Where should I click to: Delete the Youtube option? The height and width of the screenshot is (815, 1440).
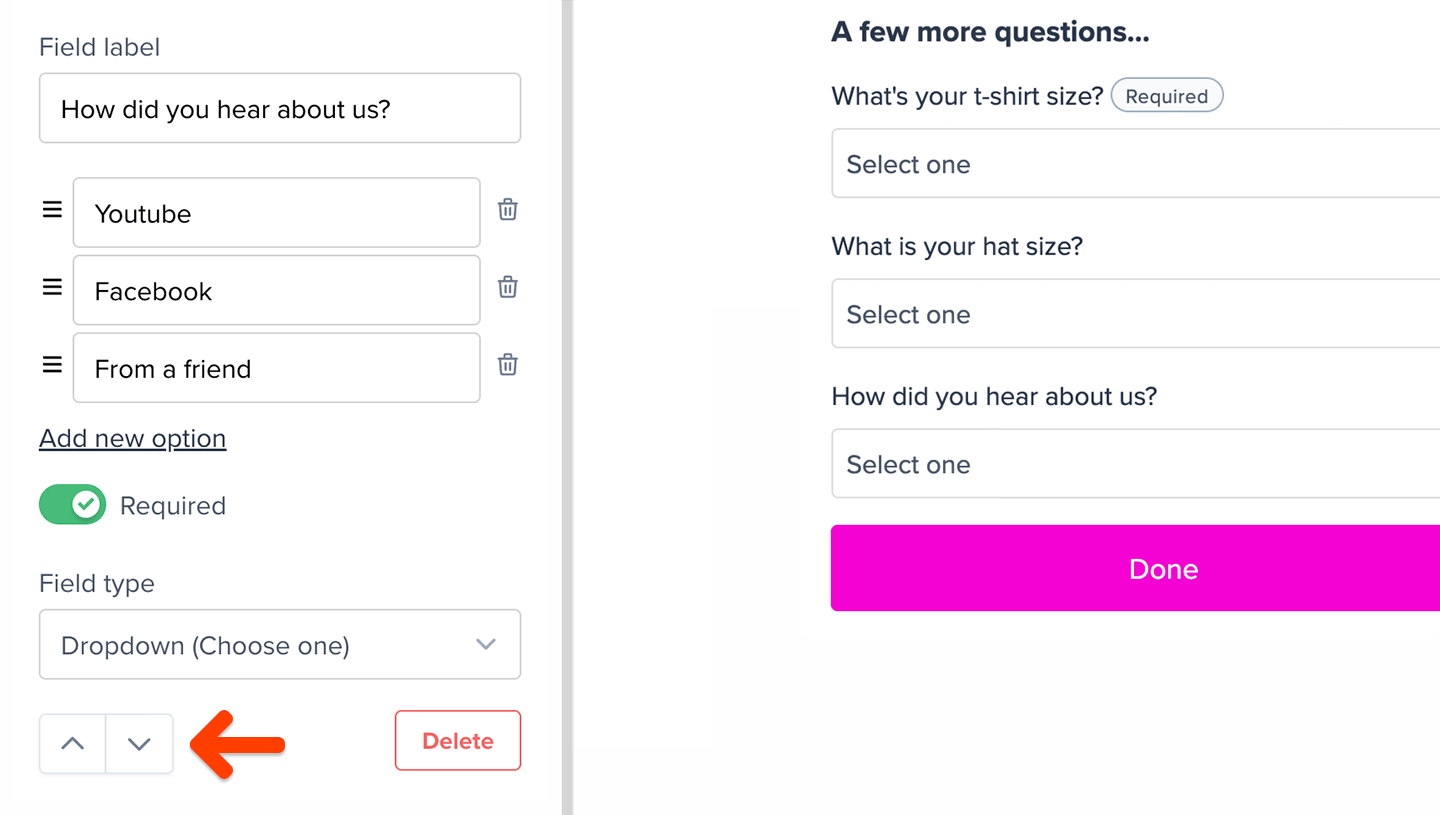pos(507,210)
